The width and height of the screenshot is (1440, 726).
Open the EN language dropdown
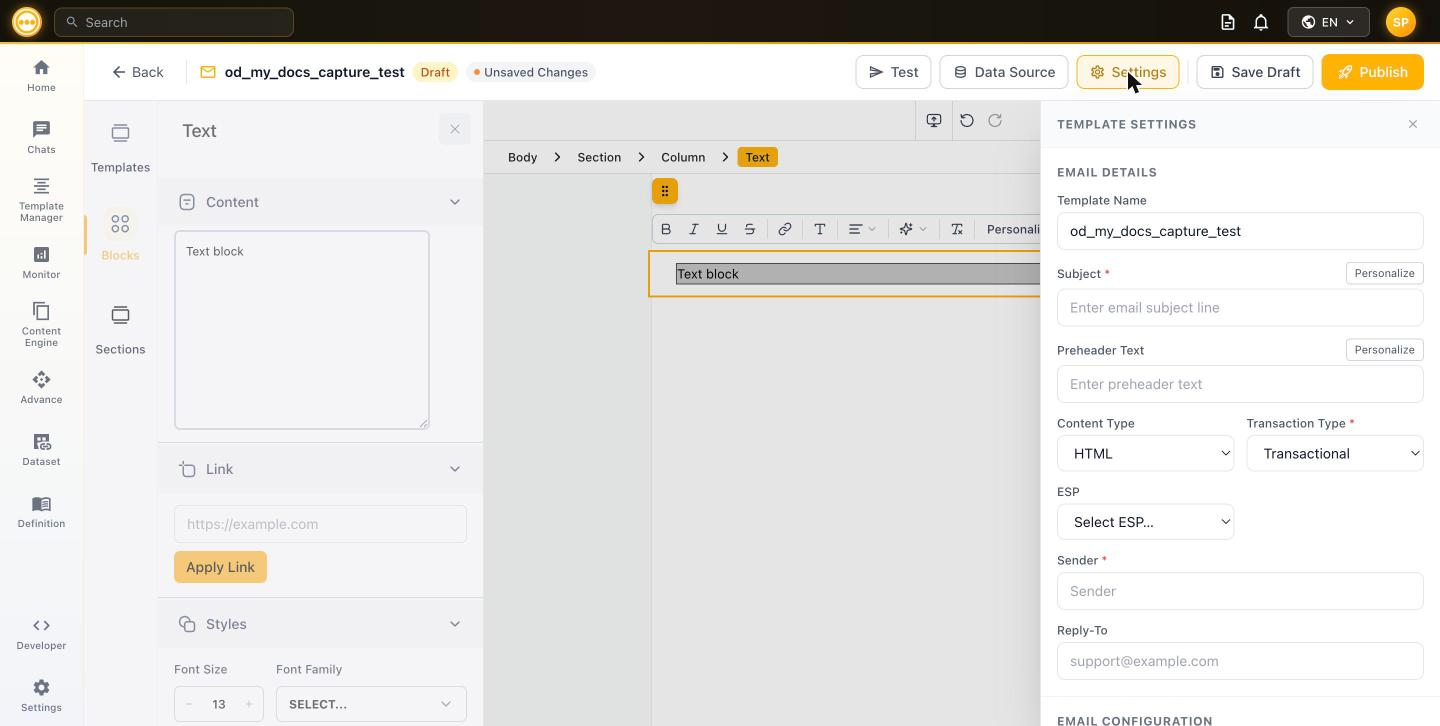[1328, 22]
